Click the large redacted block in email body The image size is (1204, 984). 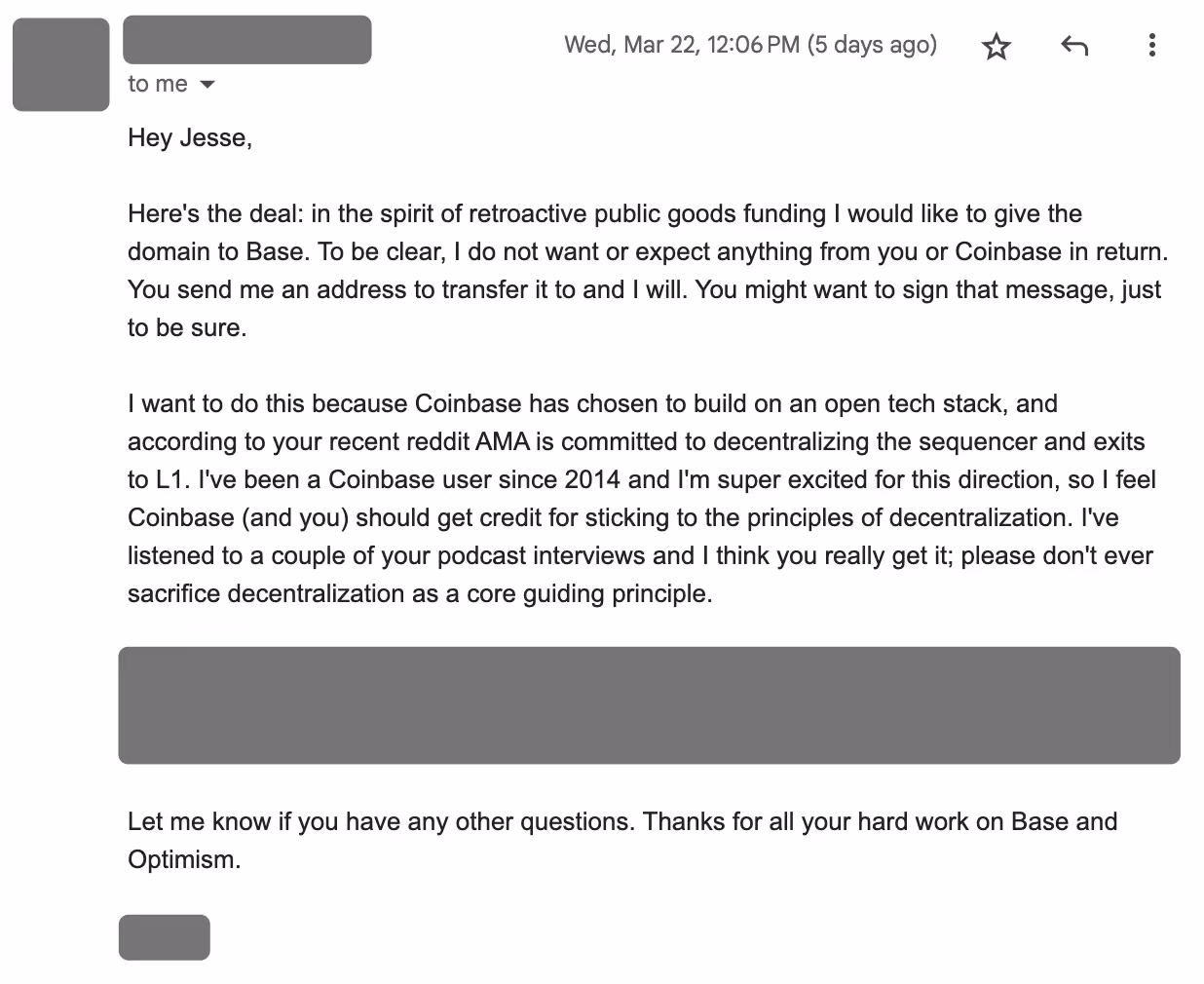649,704
